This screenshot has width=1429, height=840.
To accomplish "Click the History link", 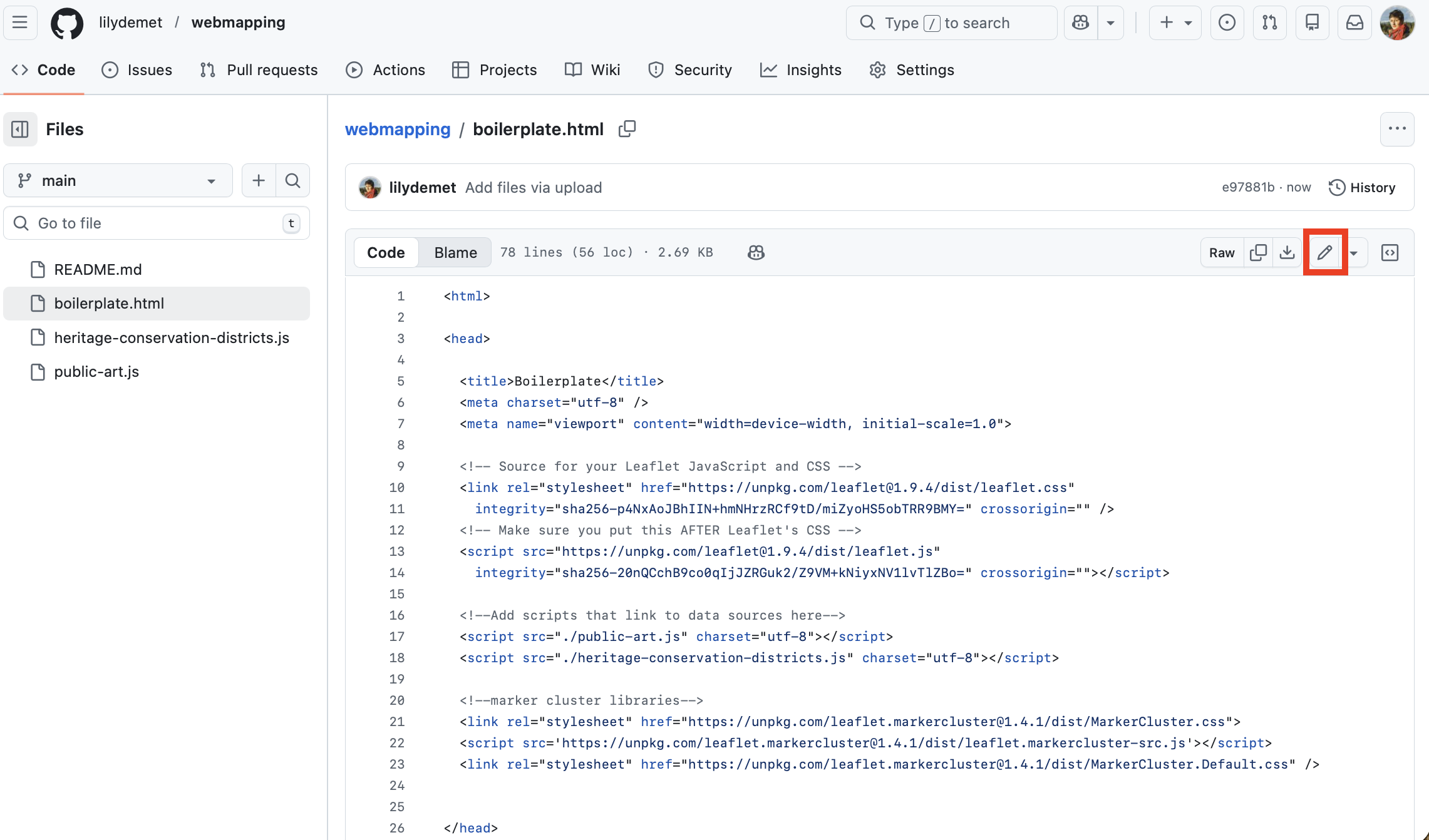I will click(x=1362, y=188).
